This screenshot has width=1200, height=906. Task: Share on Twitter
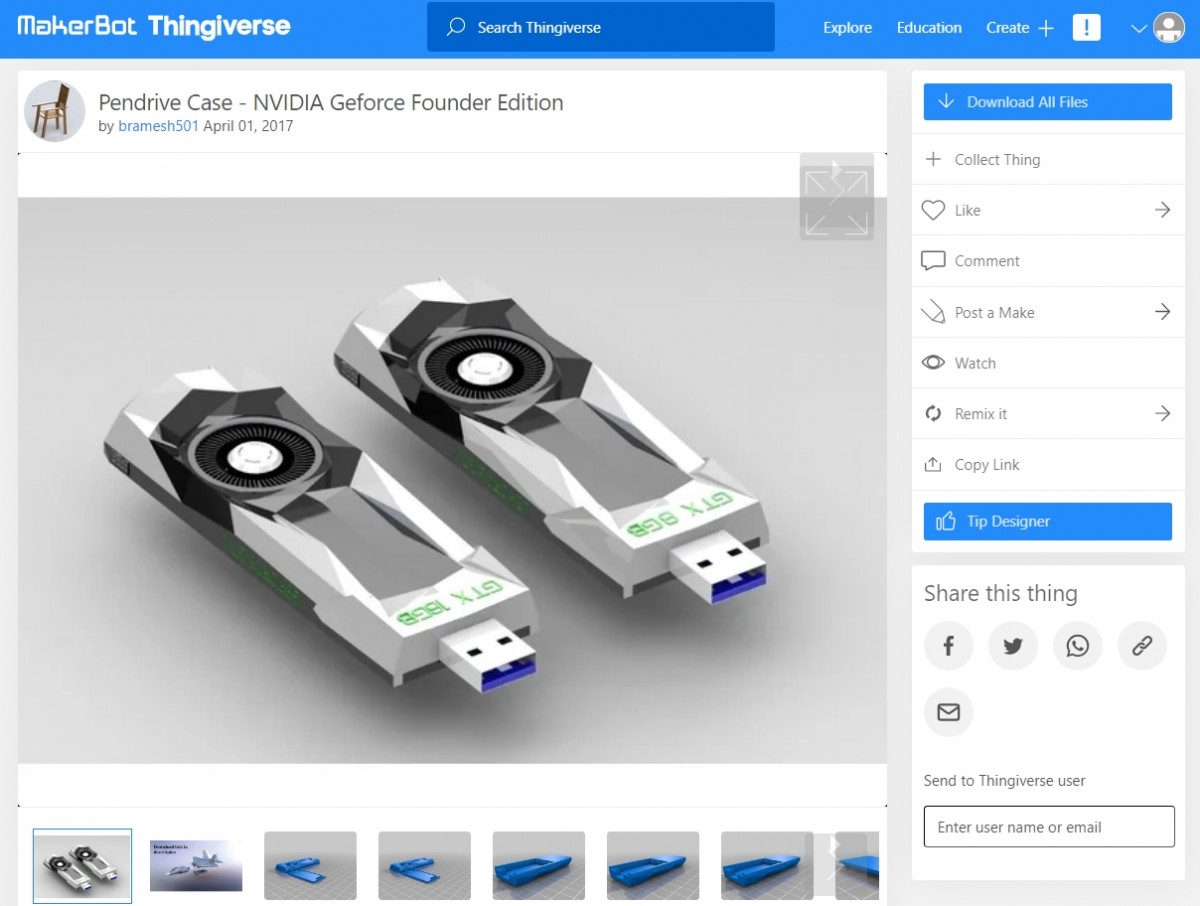[1013, 646]
